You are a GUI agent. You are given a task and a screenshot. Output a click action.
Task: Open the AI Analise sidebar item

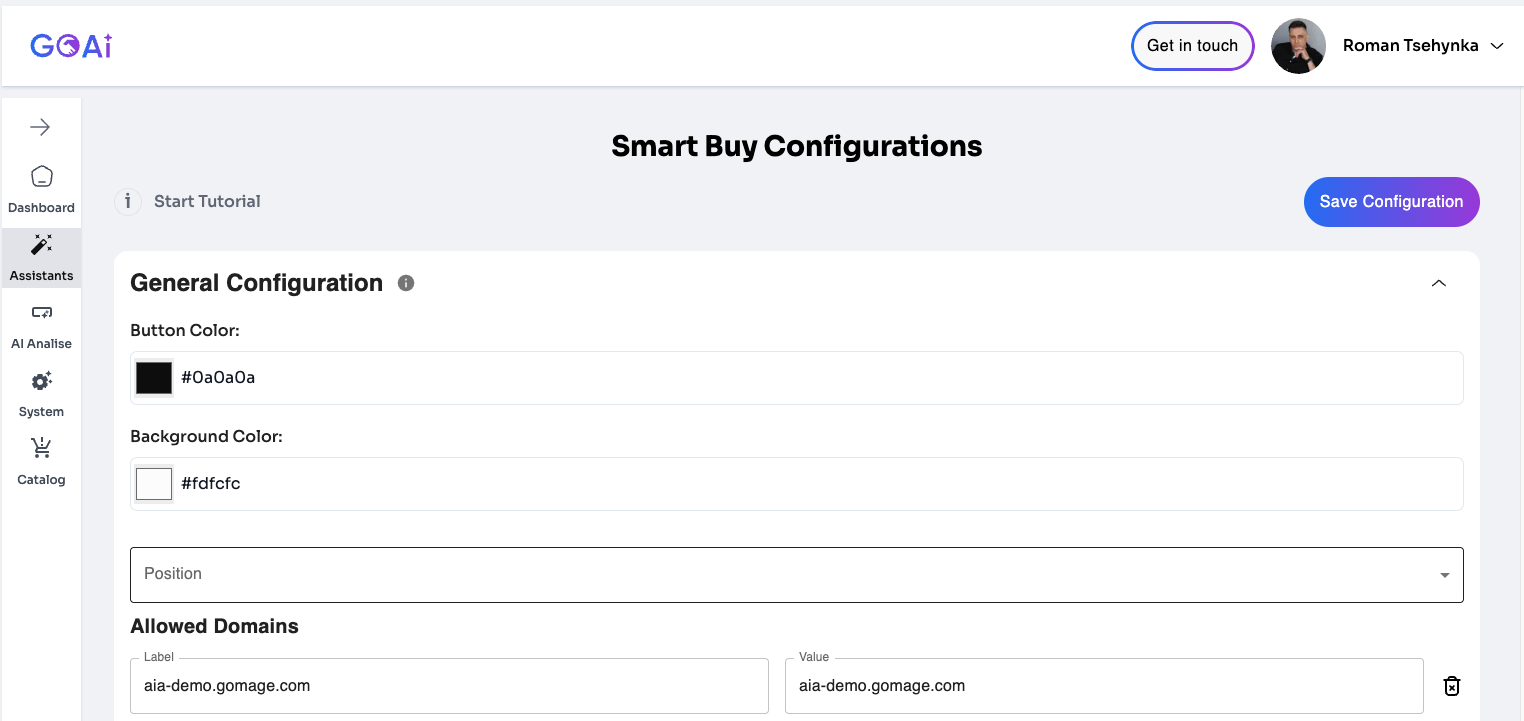click(x=41, y=325)
